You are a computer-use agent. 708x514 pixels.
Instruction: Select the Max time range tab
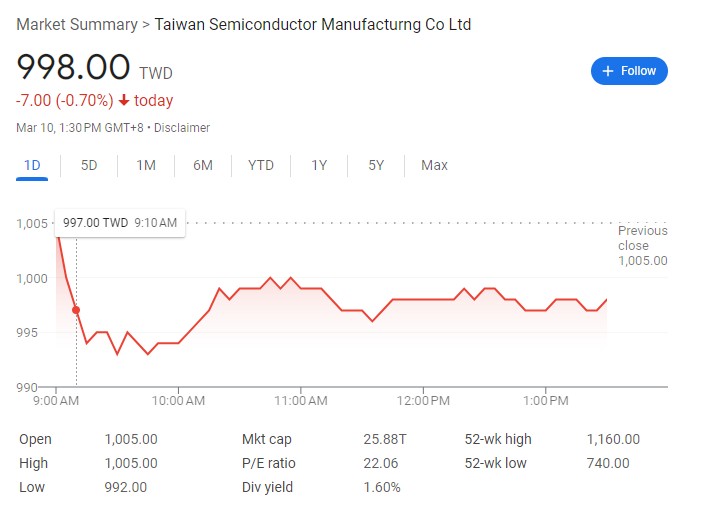click(x=434, y=165)
